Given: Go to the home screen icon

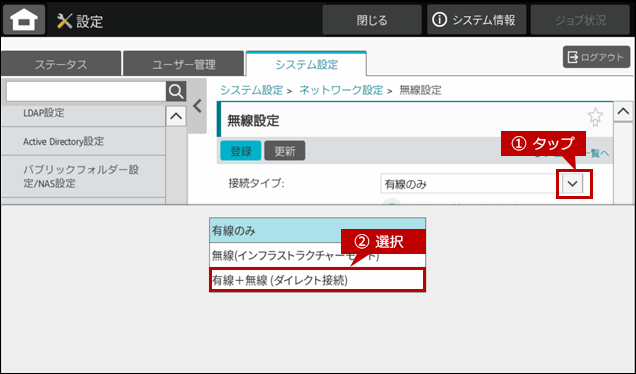Looking at the screenshot, I should click(x=24, y=19).
